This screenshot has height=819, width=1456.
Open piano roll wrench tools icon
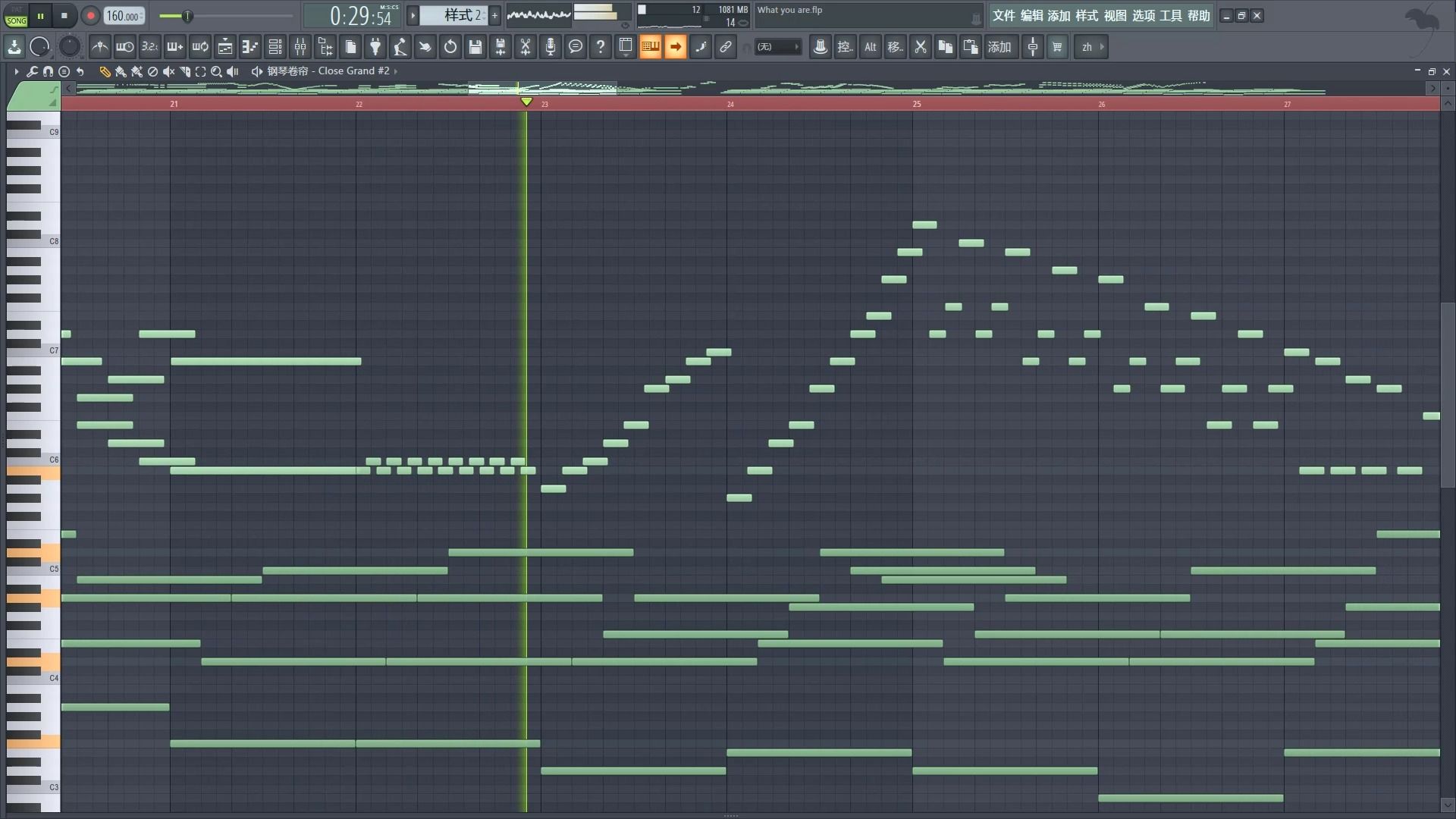[32, 71]
